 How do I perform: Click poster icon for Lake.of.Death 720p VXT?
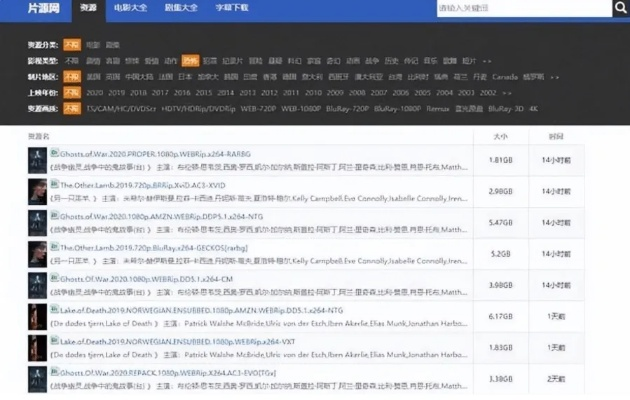37,348
